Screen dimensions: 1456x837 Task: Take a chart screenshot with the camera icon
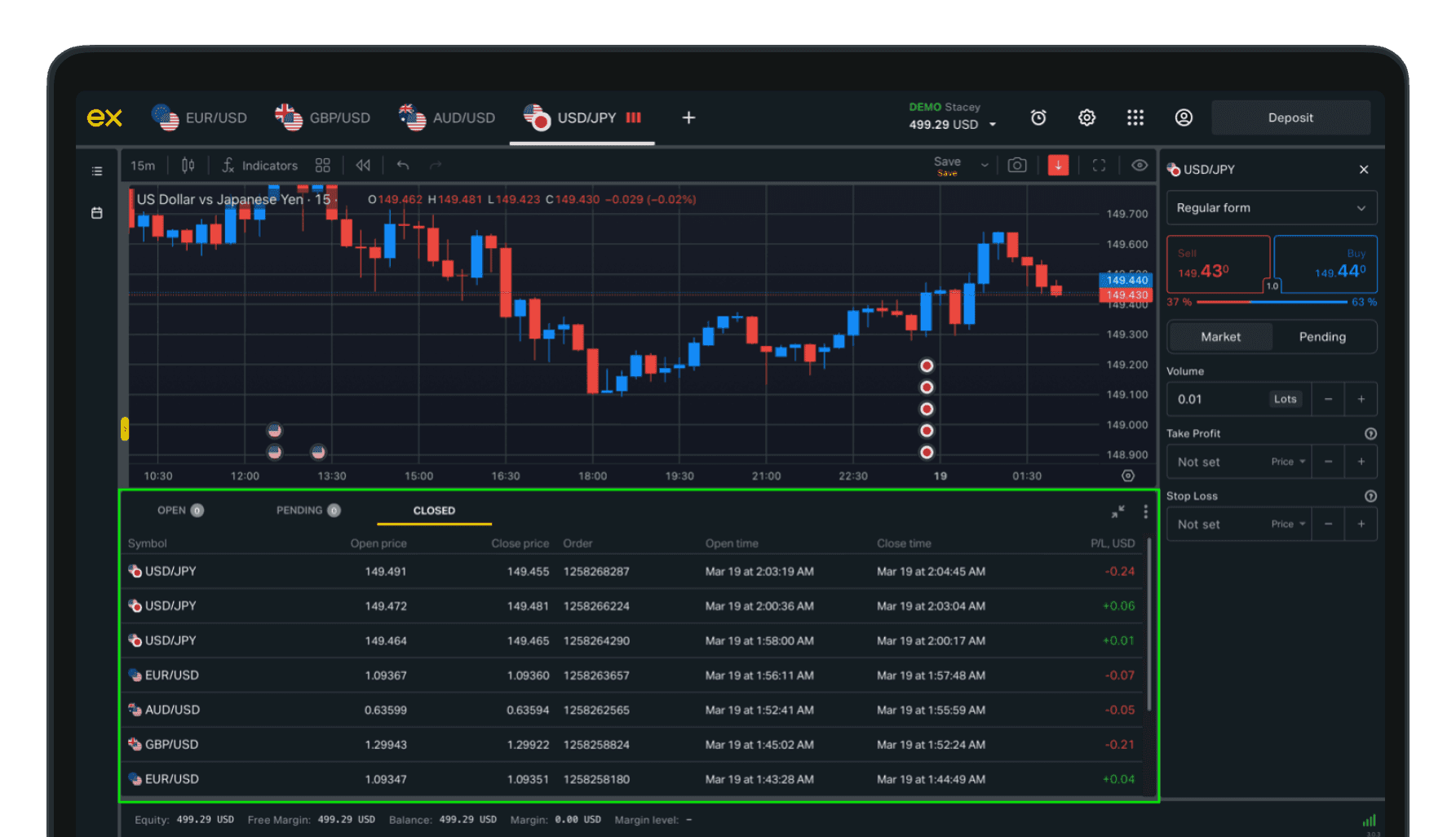(x=1016, y=165)
